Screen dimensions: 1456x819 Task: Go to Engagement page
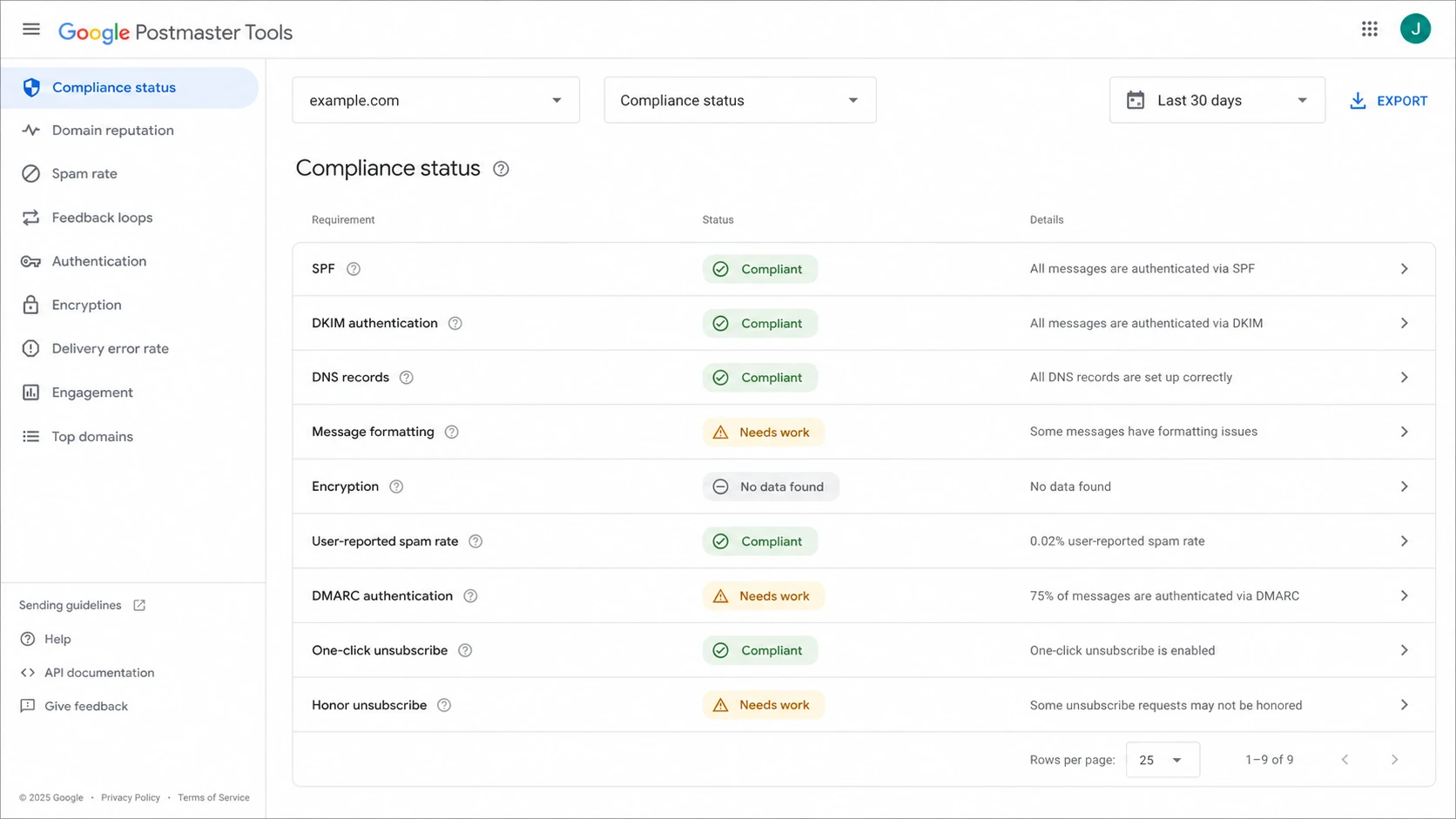point(92,393)
